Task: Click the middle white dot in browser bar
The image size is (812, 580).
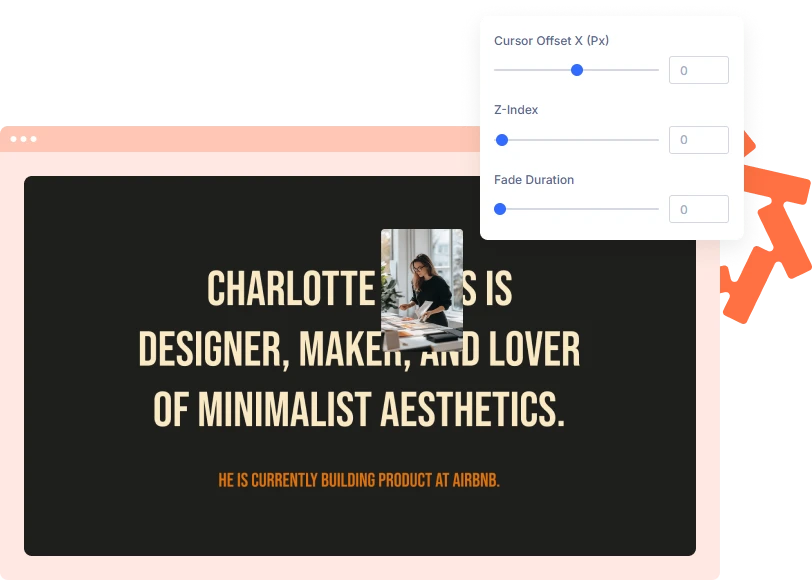Action: point(23,139)
